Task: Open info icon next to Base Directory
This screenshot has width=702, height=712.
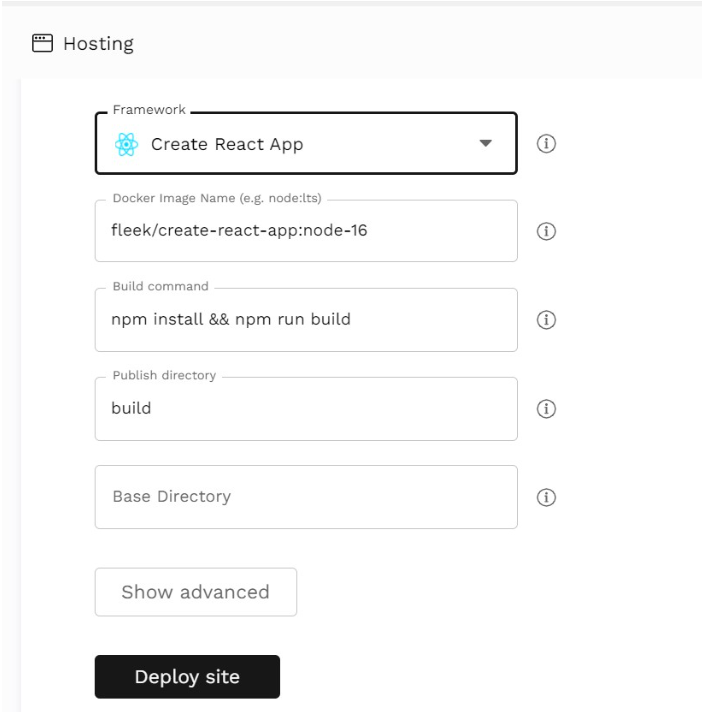Action: (546, 497)
